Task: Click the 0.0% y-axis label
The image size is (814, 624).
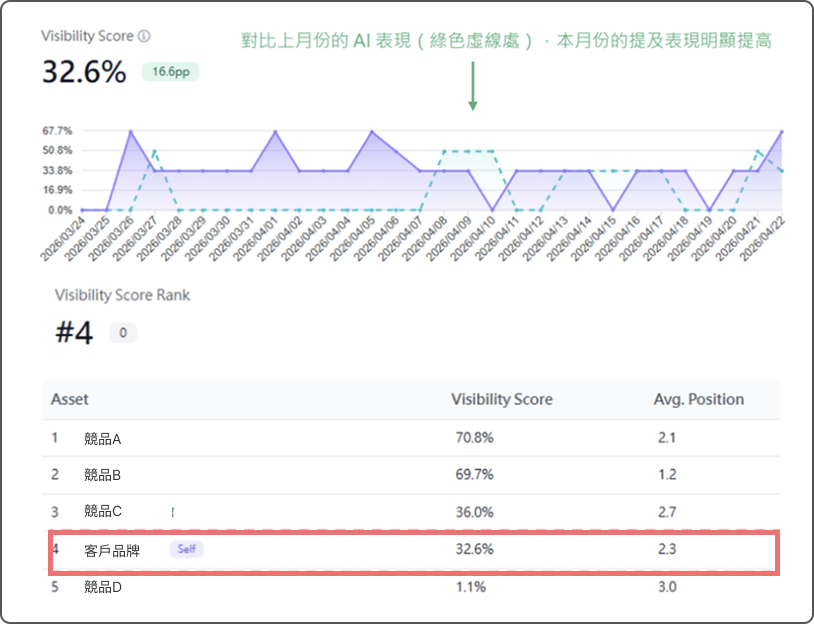Action: [x=60, y=210]
